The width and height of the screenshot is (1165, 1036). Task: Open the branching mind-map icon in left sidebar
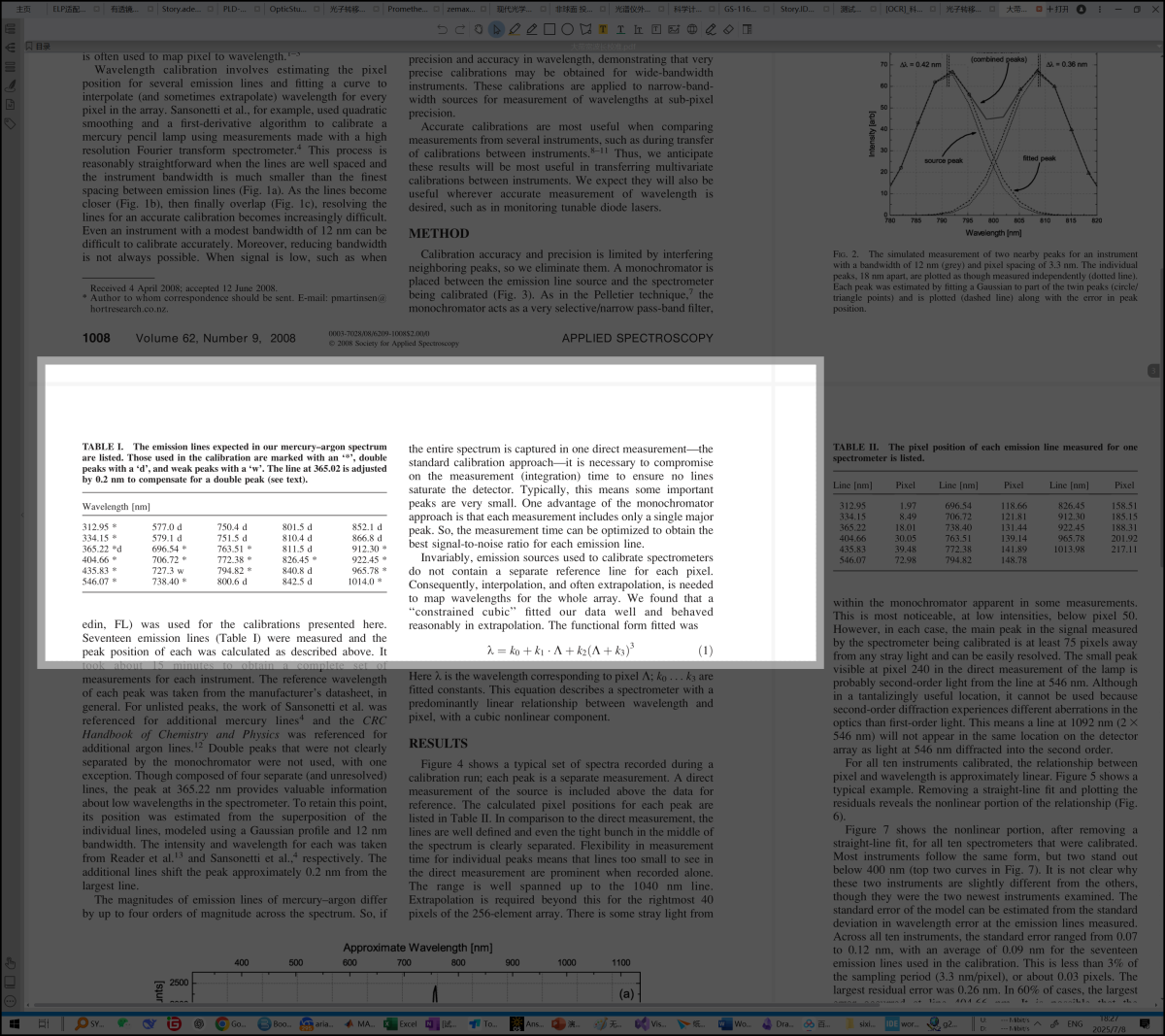pyautogui.click(x=11, y=47)
